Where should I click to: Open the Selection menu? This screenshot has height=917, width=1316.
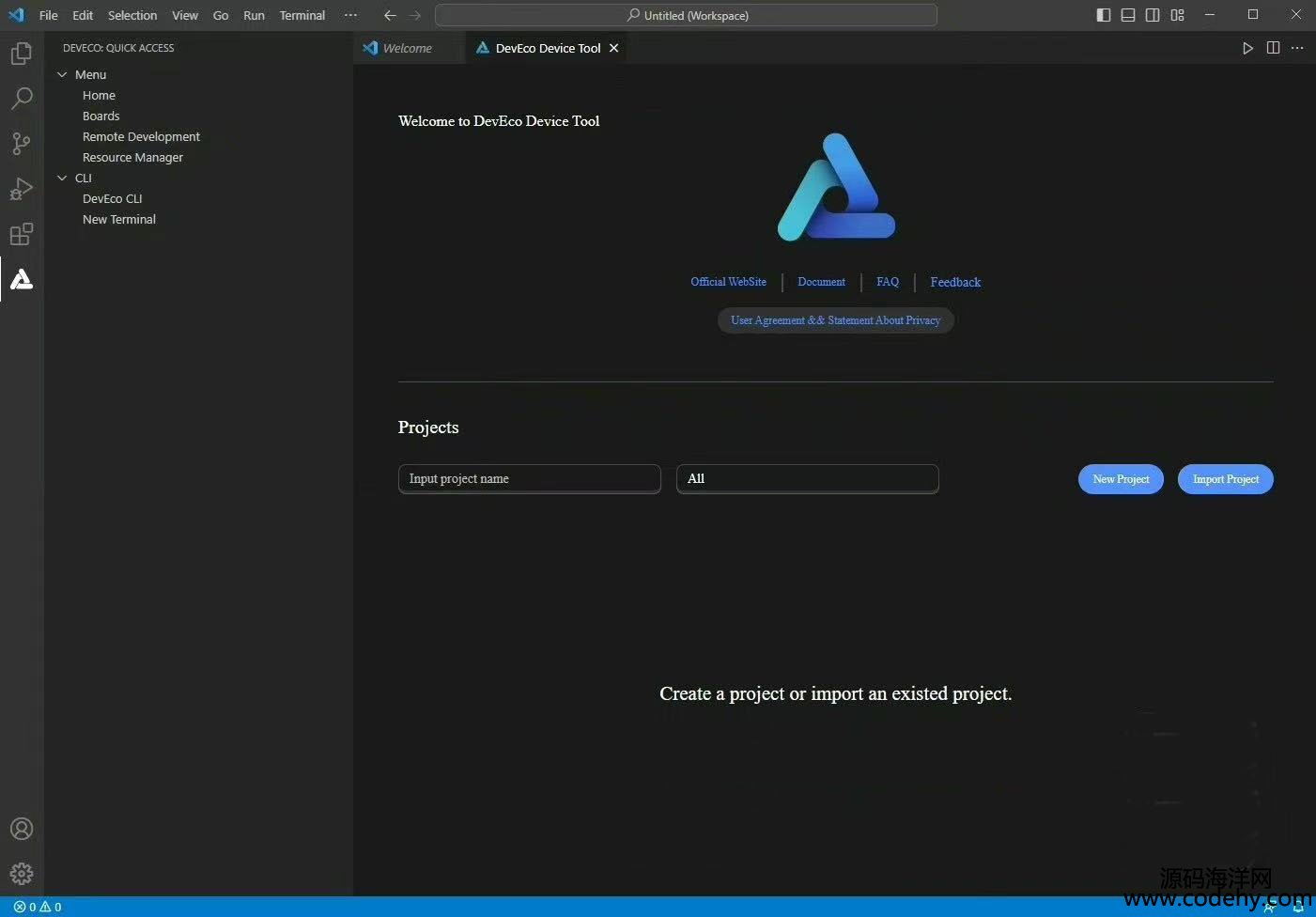point(132,15)
